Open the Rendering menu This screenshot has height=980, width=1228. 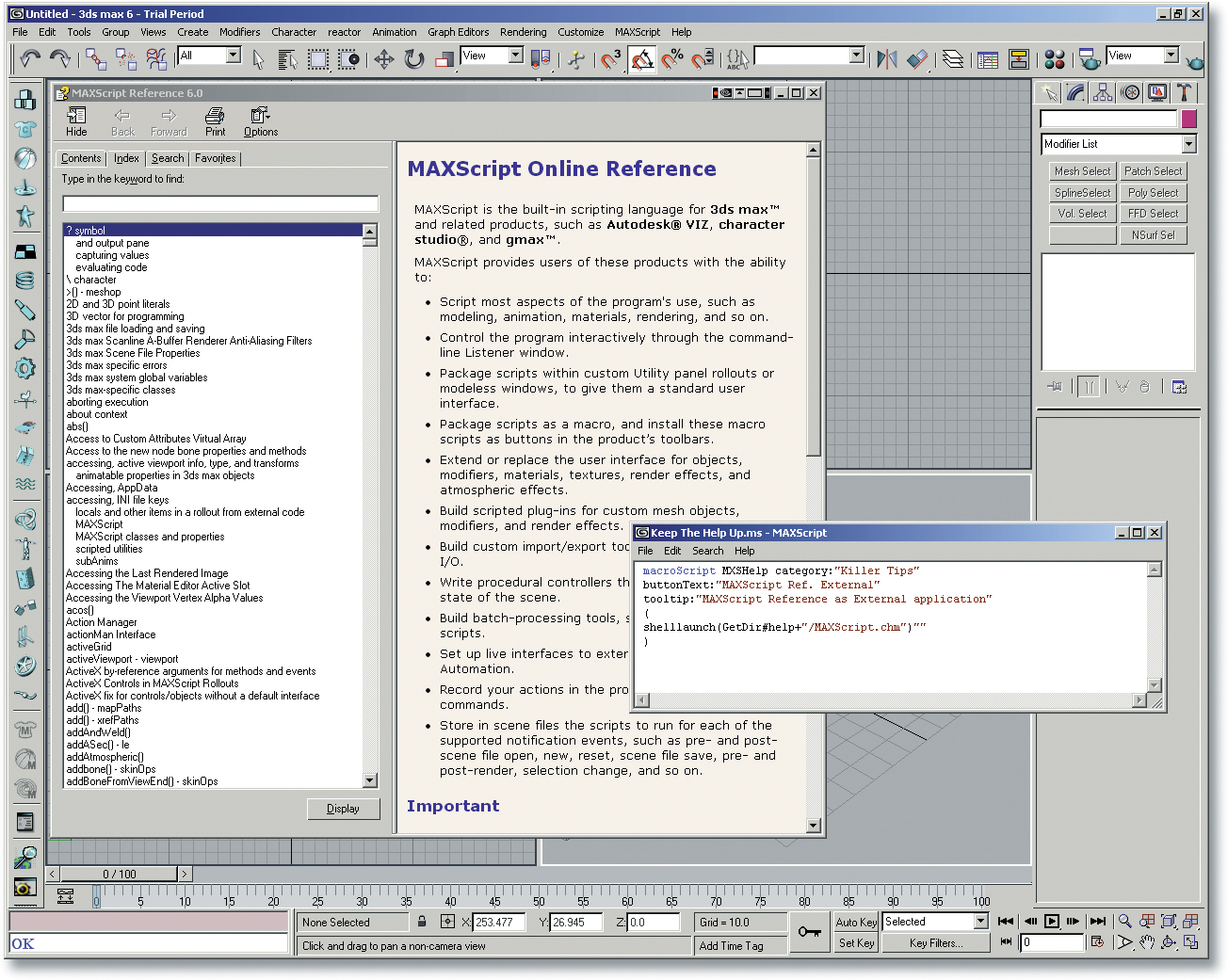[523, 32]
